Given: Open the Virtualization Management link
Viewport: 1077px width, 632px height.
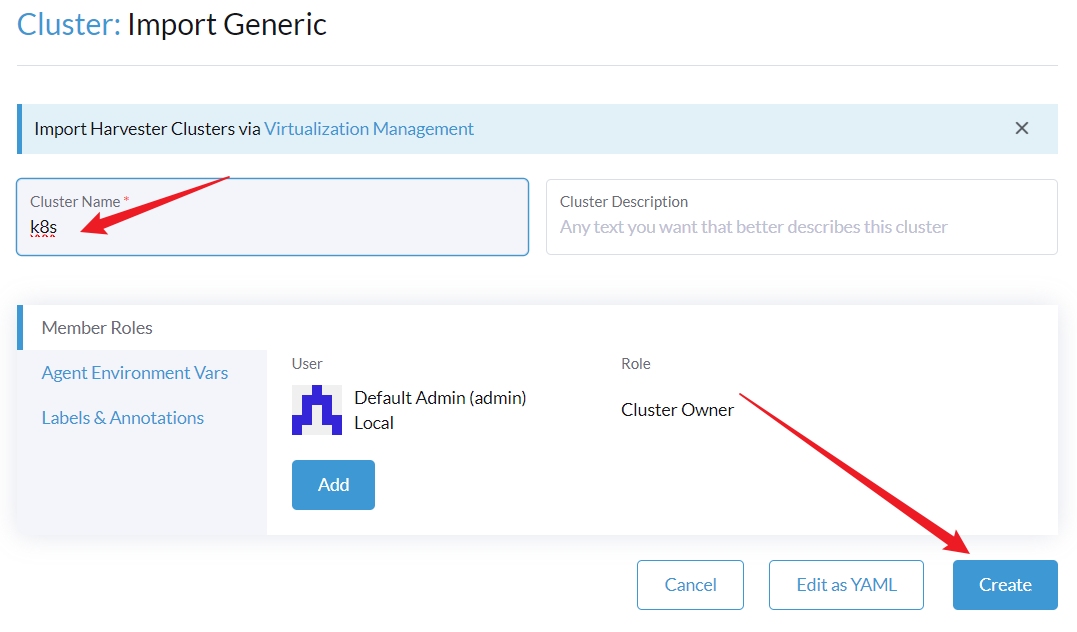Looking at the screenshot, I should point(369,128).
